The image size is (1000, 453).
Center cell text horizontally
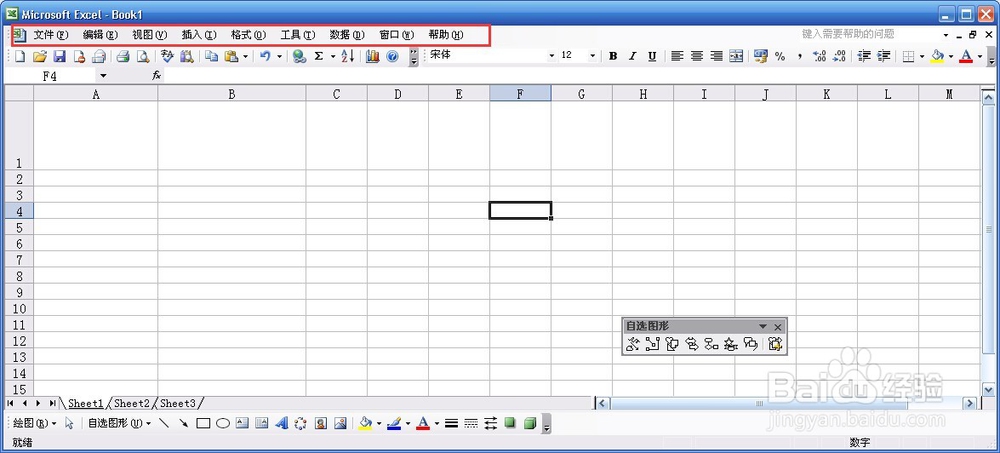[x=697, y=57]
